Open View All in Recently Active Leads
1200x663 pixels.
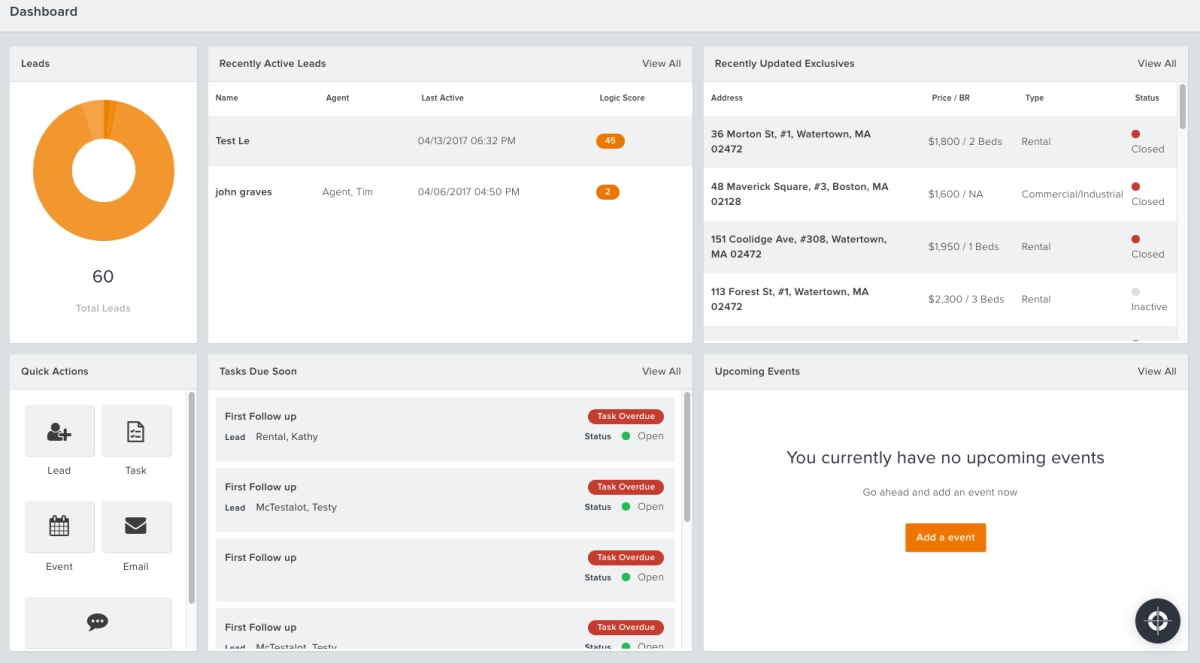coord(661,63)
